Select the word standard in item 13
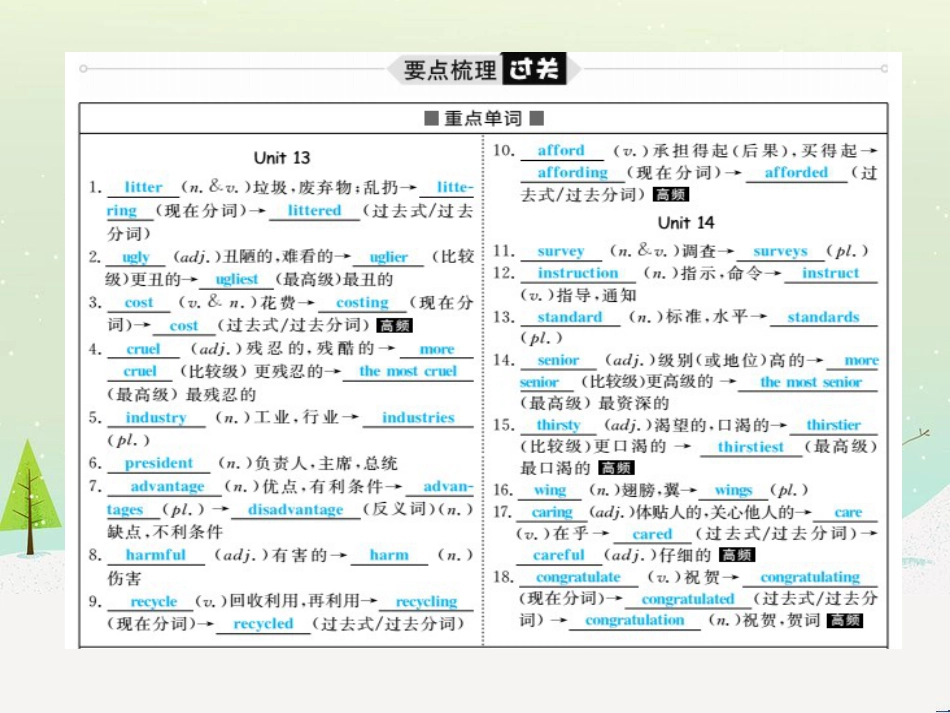The height and width of the screenshot is (713, 950). pos(572,317)
